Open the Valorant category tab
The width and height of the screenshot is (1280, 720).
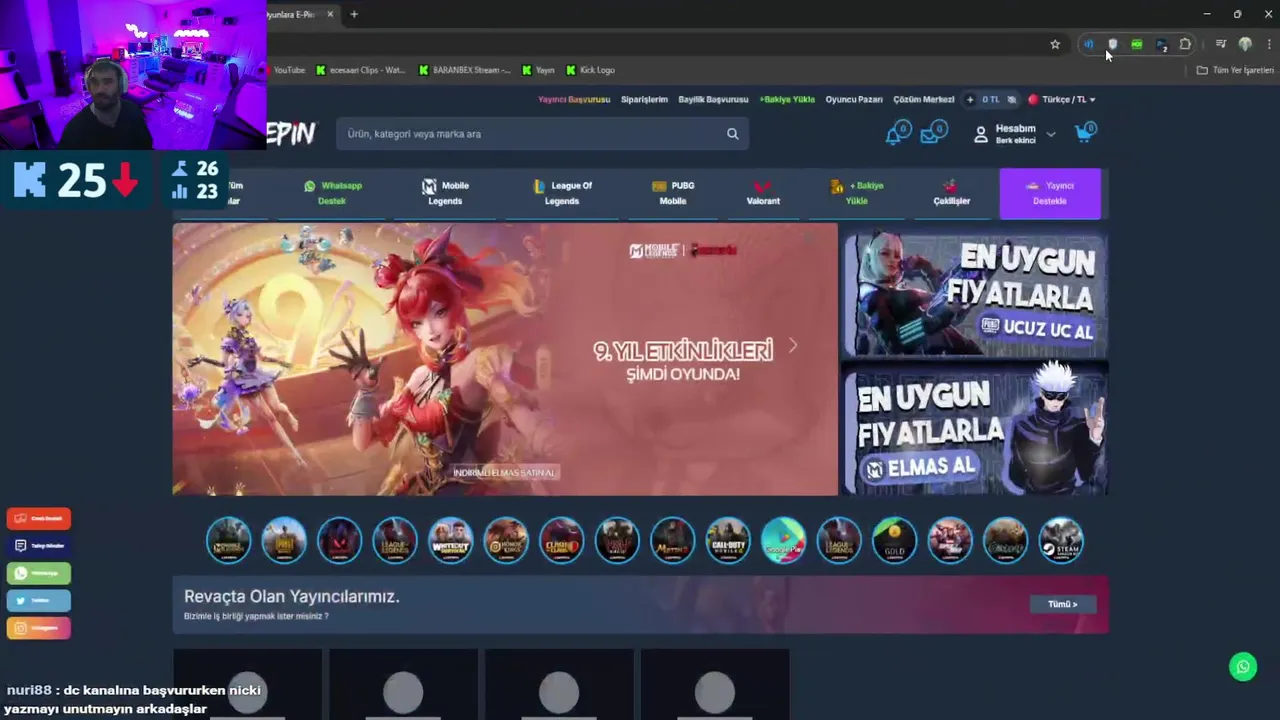(763, 193)
